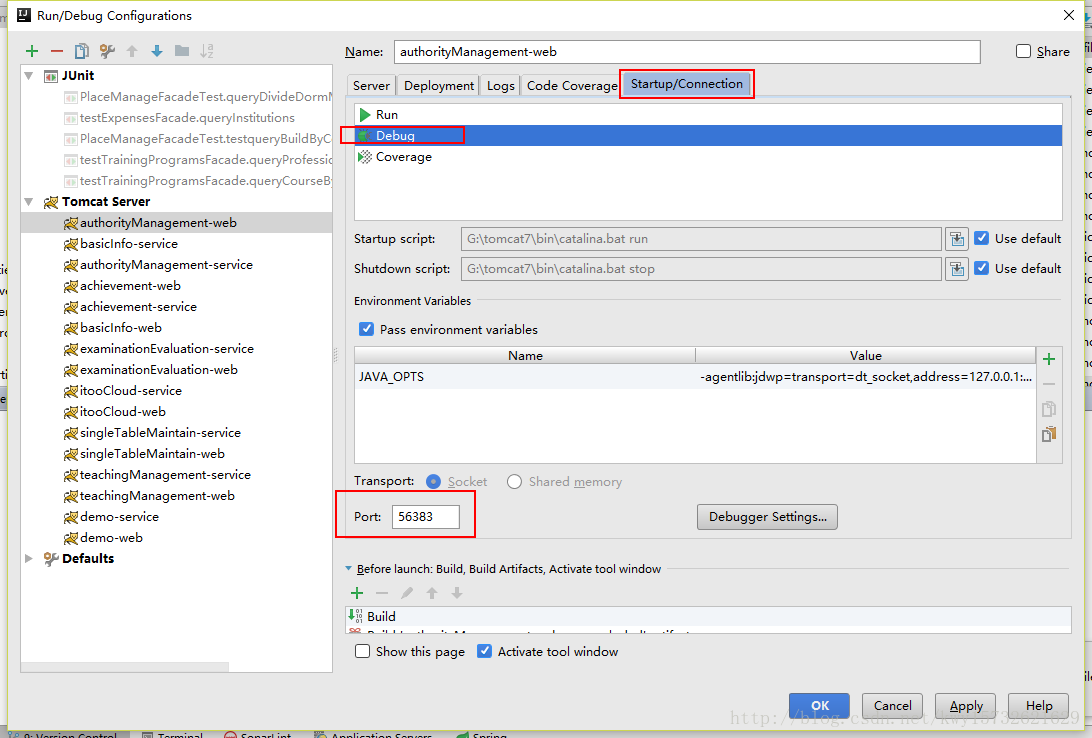Create a new folder for configurations

[x=182, y=51]
